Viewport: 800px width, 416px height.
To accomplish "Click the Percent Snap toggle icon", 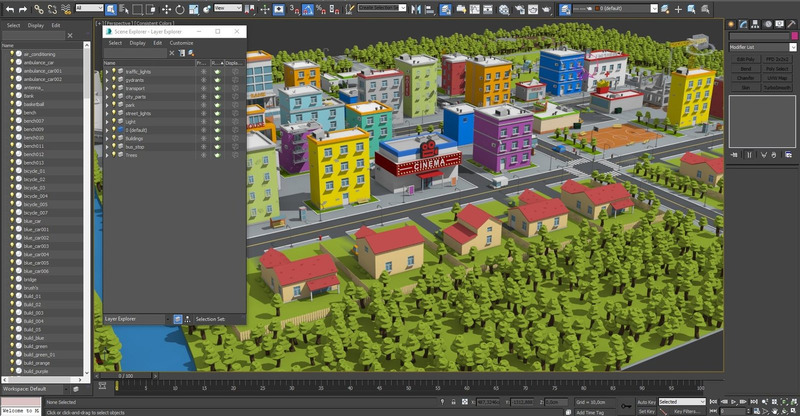I will pyautogui.click(x=321, y=9).
